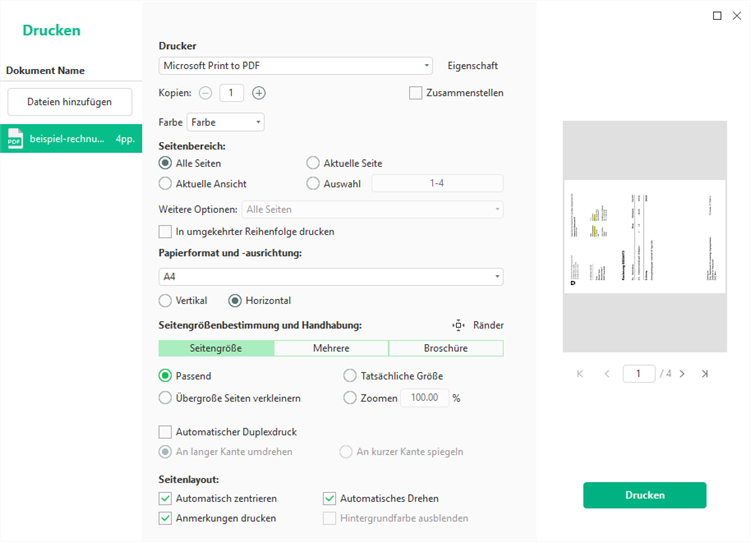Switch to the Seitengröße tab
The image size is (750, 542).
[x=216, y=348]
